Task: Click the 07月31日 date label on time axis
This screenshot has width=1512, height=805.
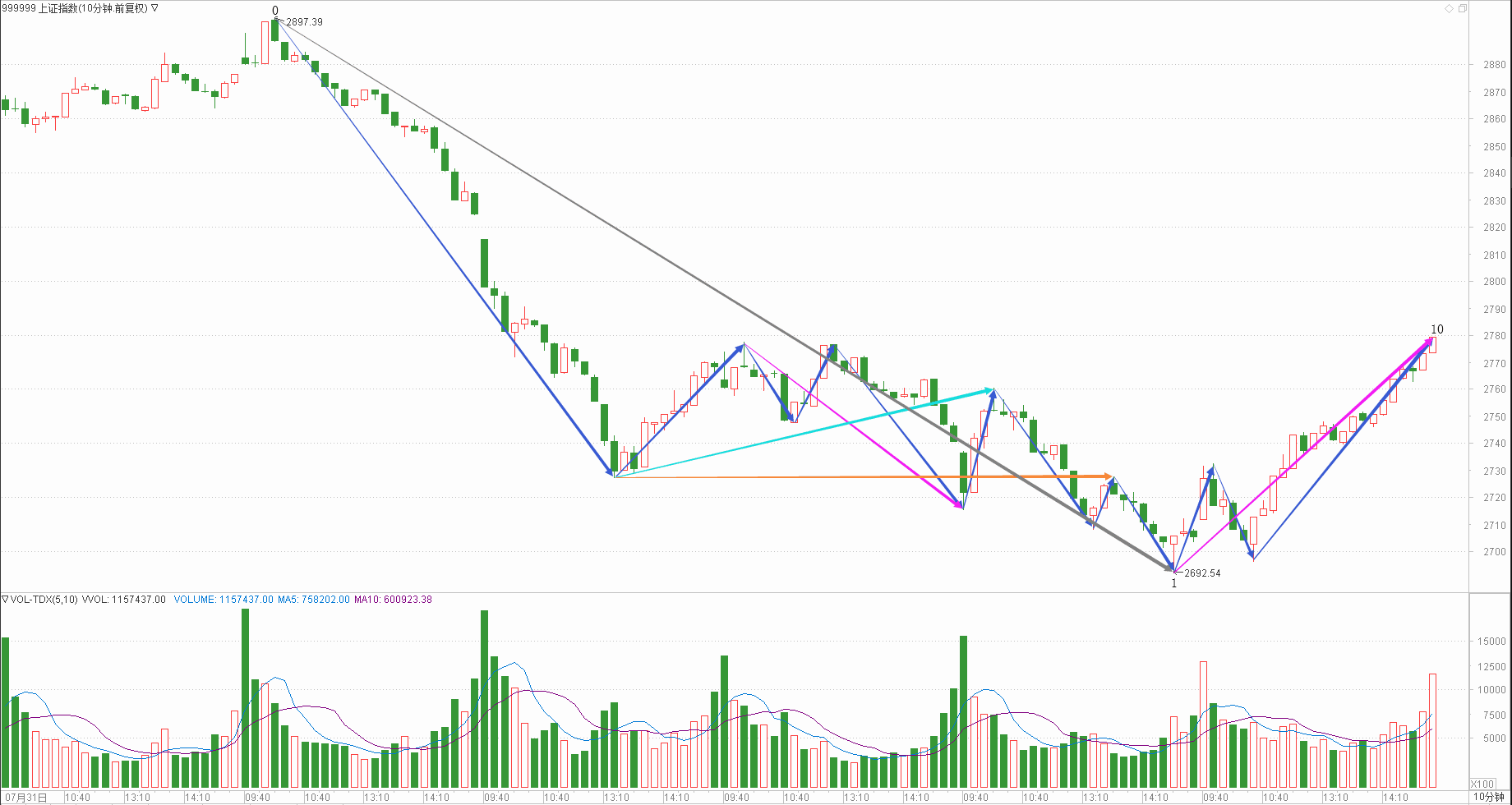Action: (x=25, y=798)
